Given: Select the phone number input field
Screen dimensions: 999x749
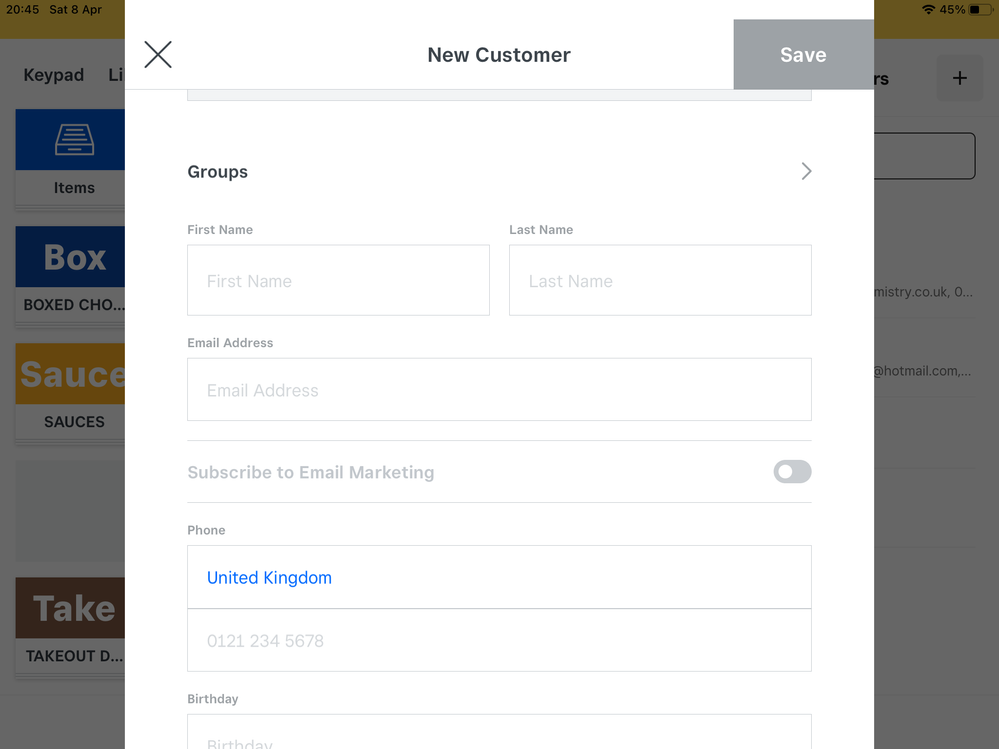Looking at the screenshot, I should click(499, 641).
